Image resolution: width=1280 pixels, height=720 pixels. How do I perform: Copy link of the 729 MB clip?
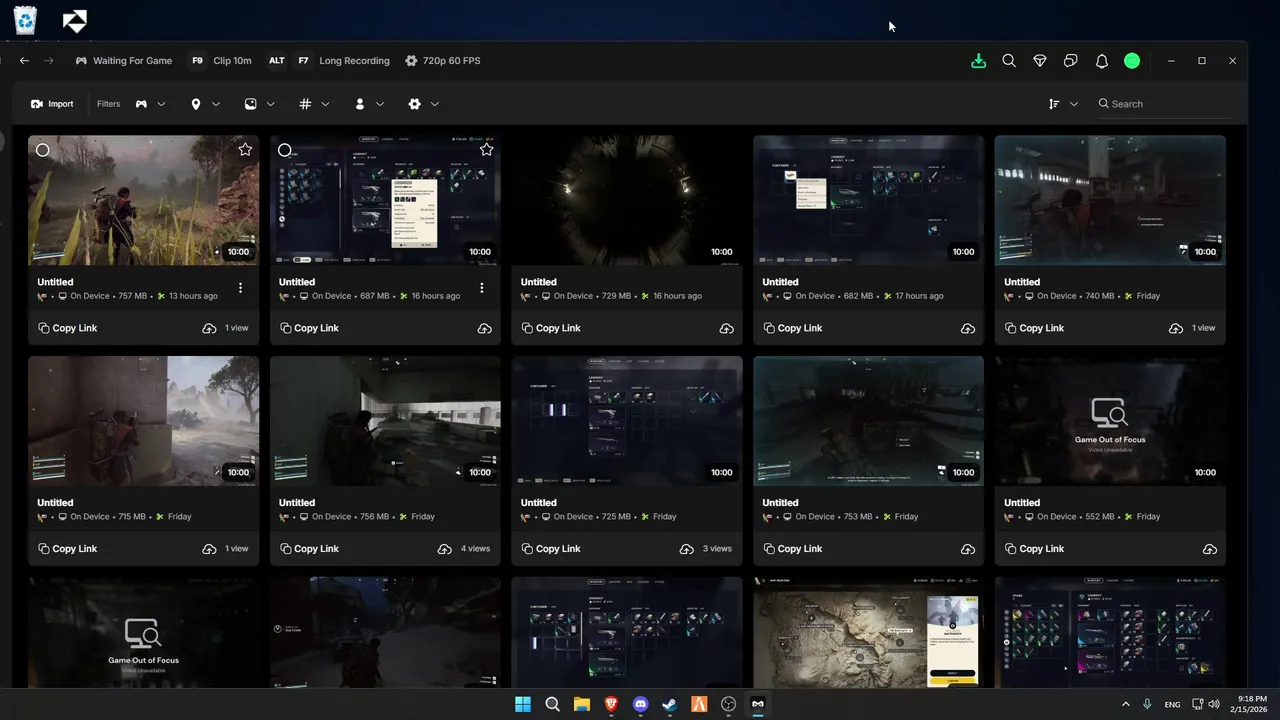[551, 328]
